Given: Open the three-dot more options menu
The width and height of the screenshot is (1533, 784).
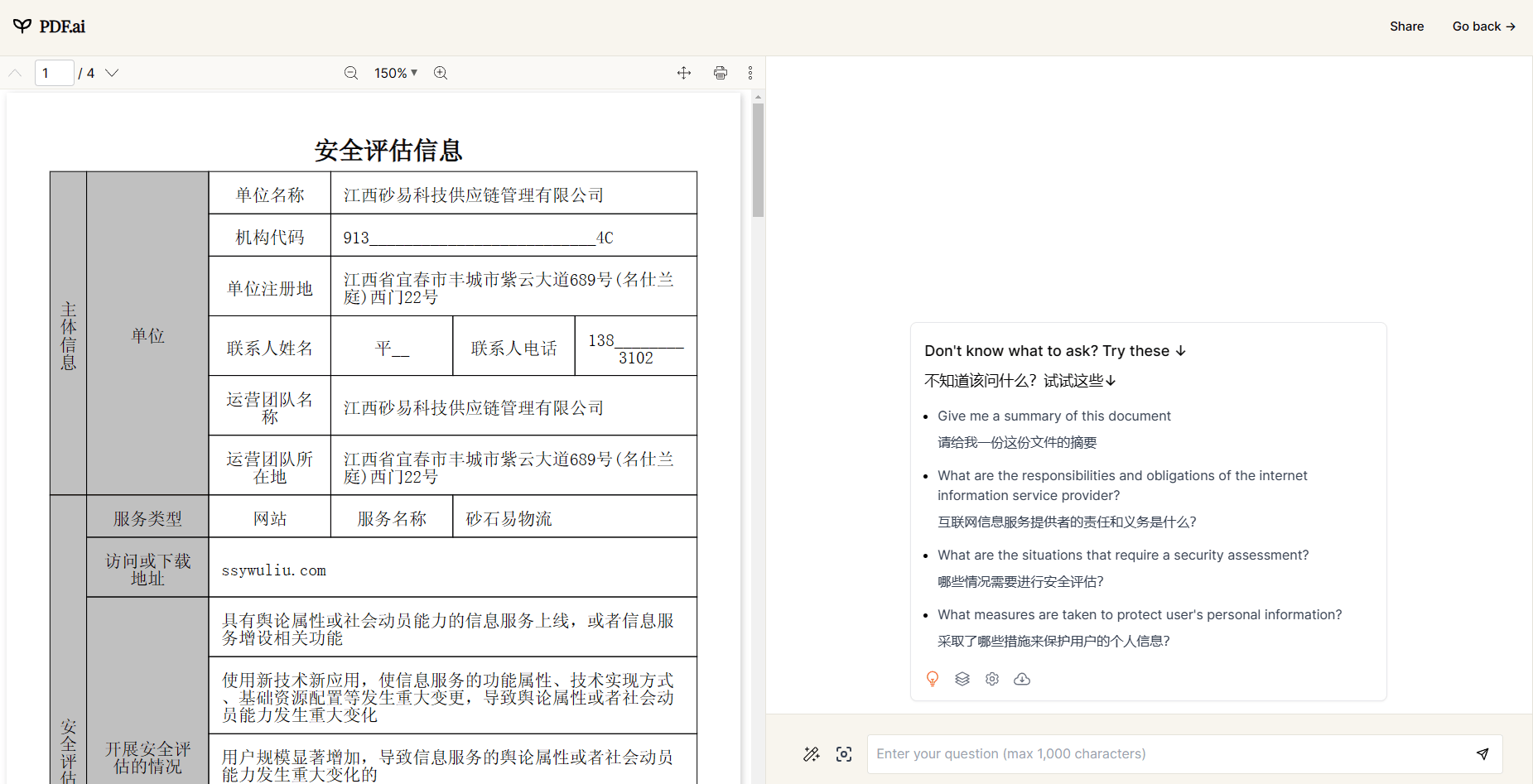Looking at the screenshot, I should [750, 73].
